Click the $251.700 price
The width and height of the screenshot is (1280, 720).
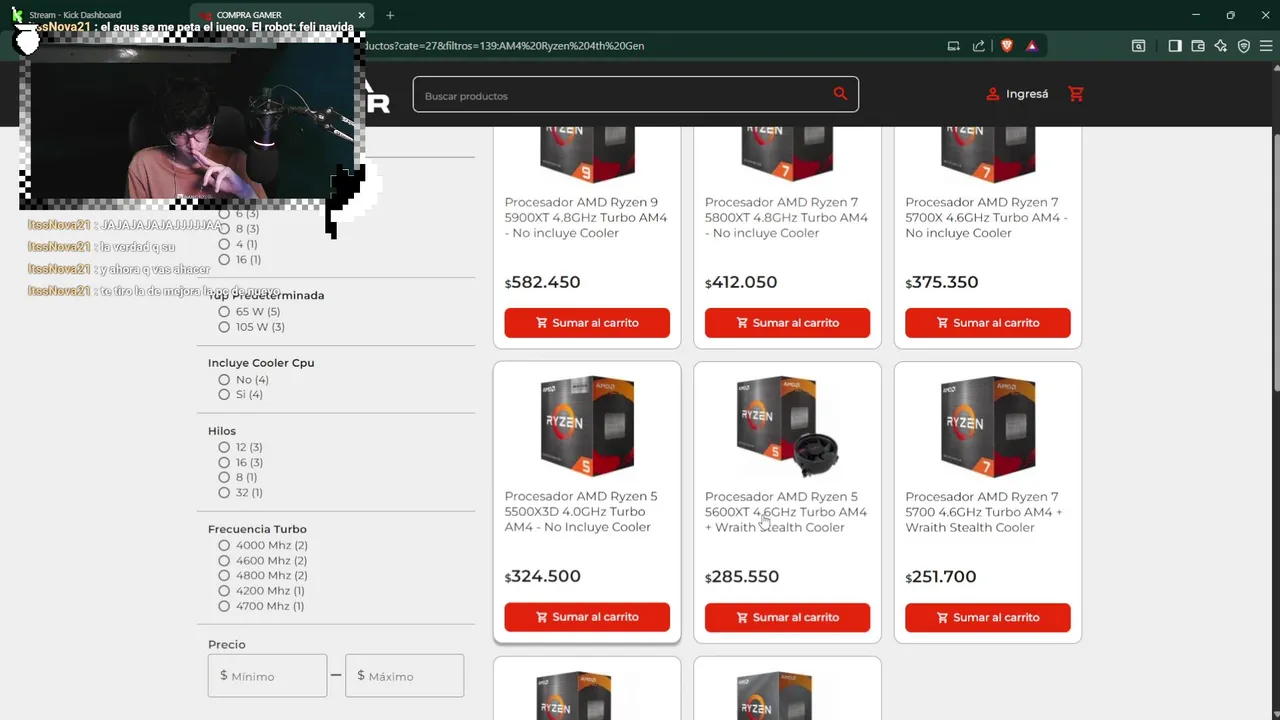[x=941, y=577]
